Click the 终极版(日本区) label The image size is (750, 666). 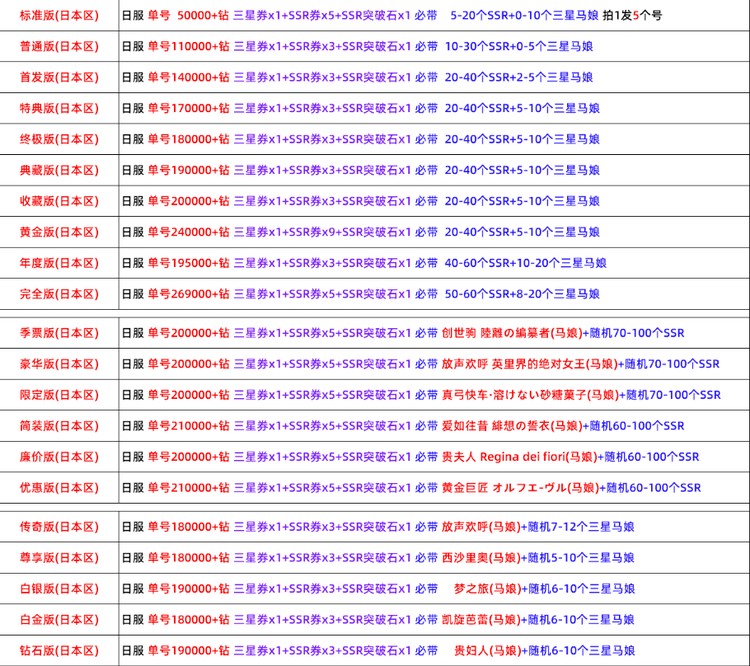[59, 139]
